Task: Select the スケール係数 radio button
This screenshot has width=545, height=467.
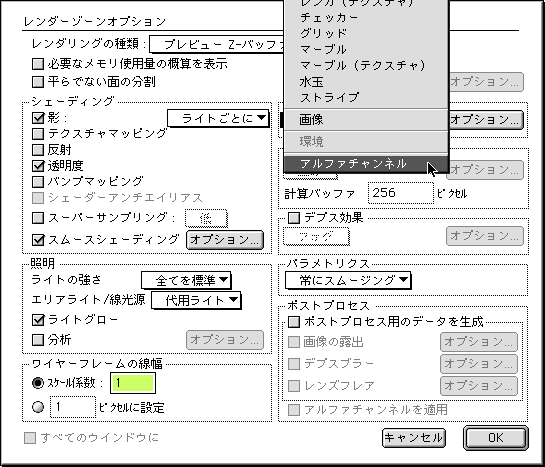Action: [38, 383]
